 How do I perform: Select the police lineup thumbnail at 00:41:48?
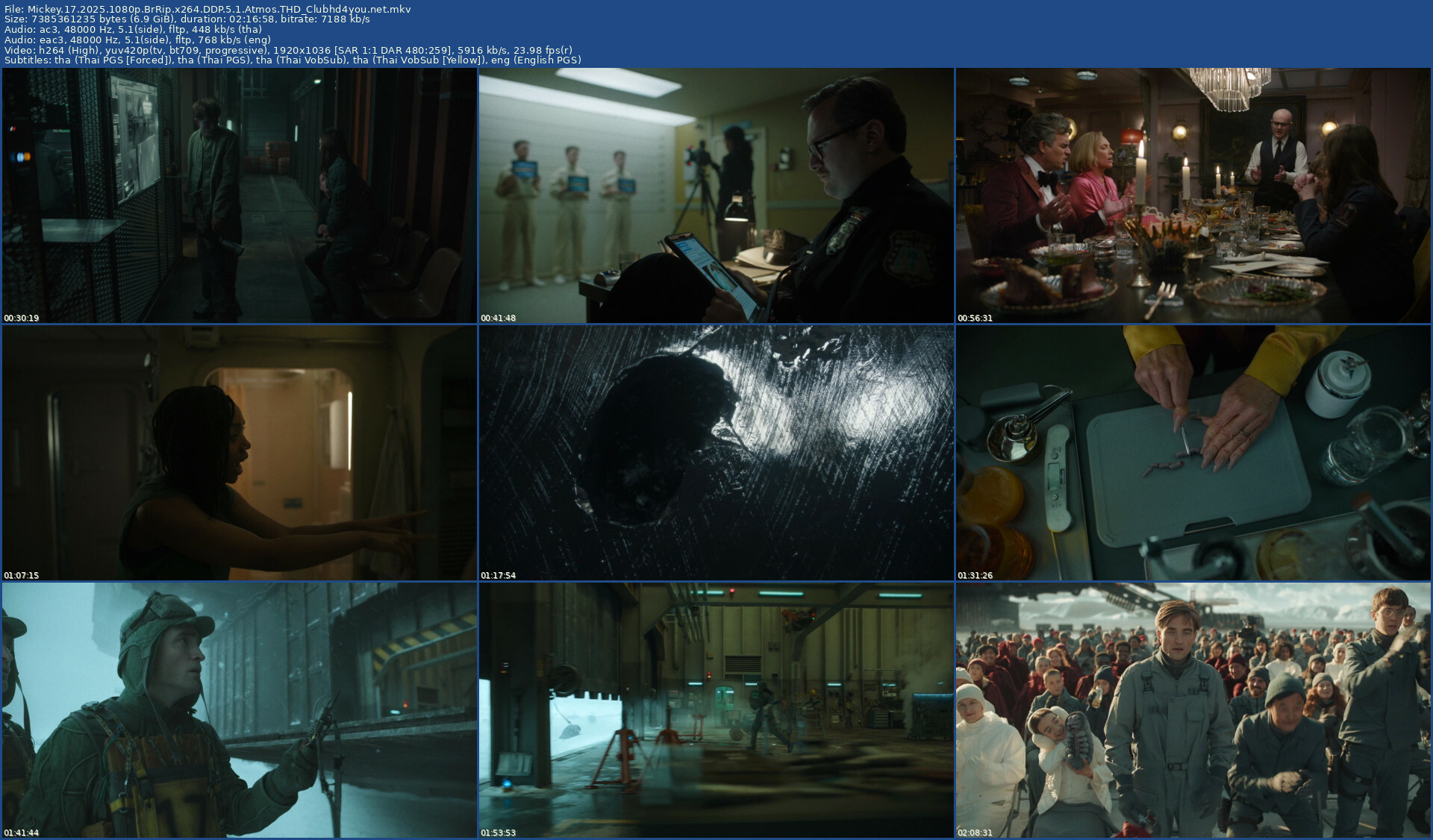pos(716,196)
